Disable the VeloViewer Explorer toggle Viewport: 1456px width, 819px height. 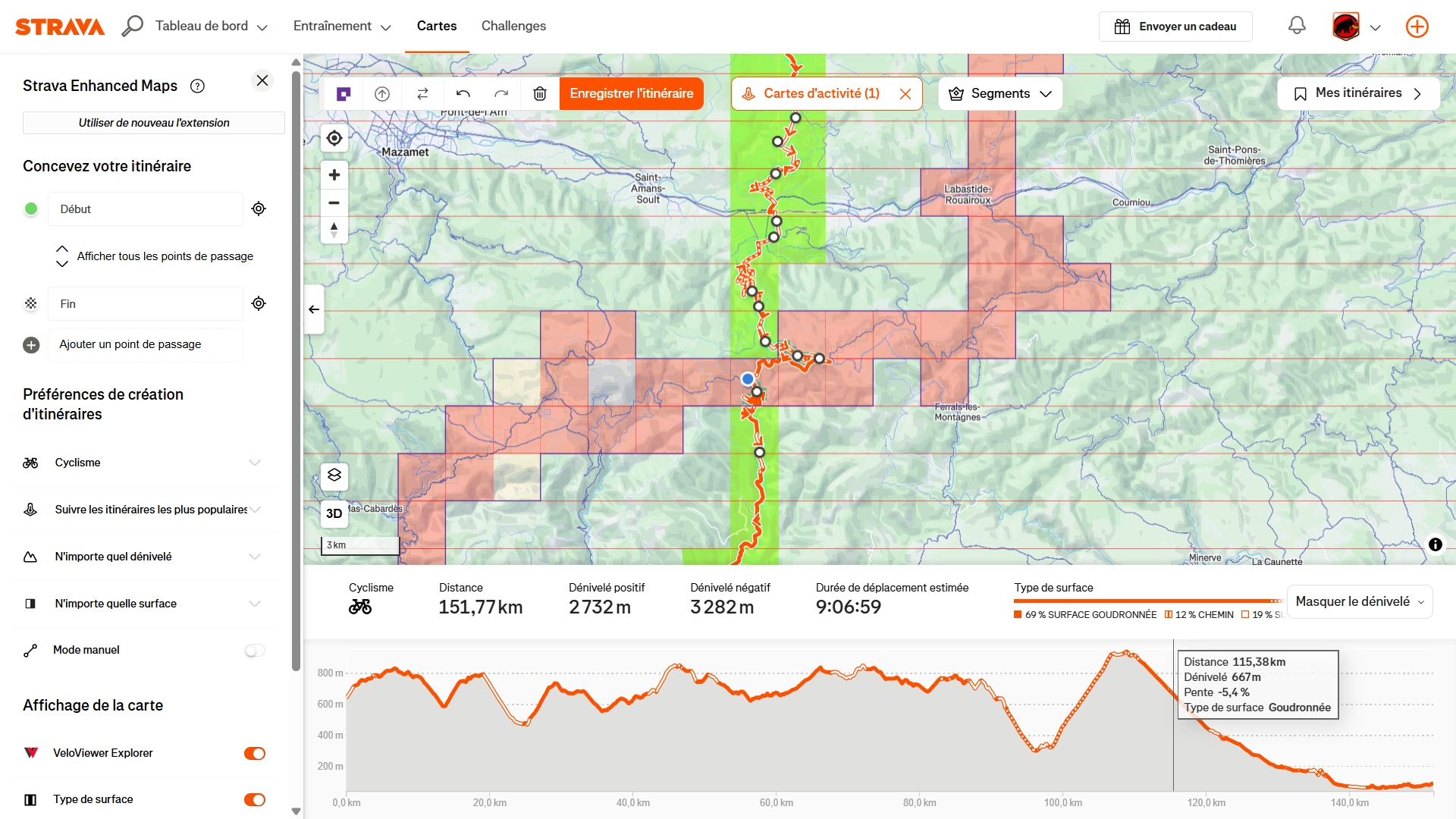255,753
